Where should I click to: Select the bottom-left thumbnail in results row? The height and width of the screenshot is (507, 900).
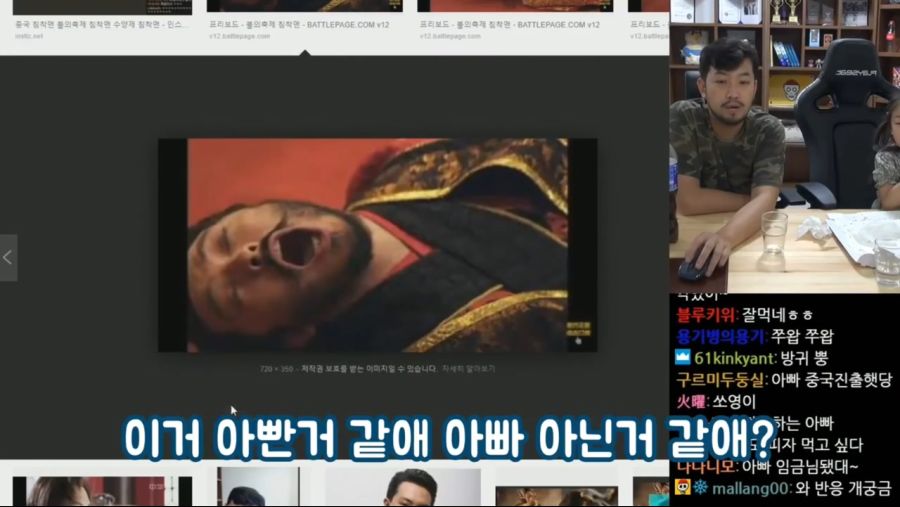pyautogui.click(x=100, y=490)
